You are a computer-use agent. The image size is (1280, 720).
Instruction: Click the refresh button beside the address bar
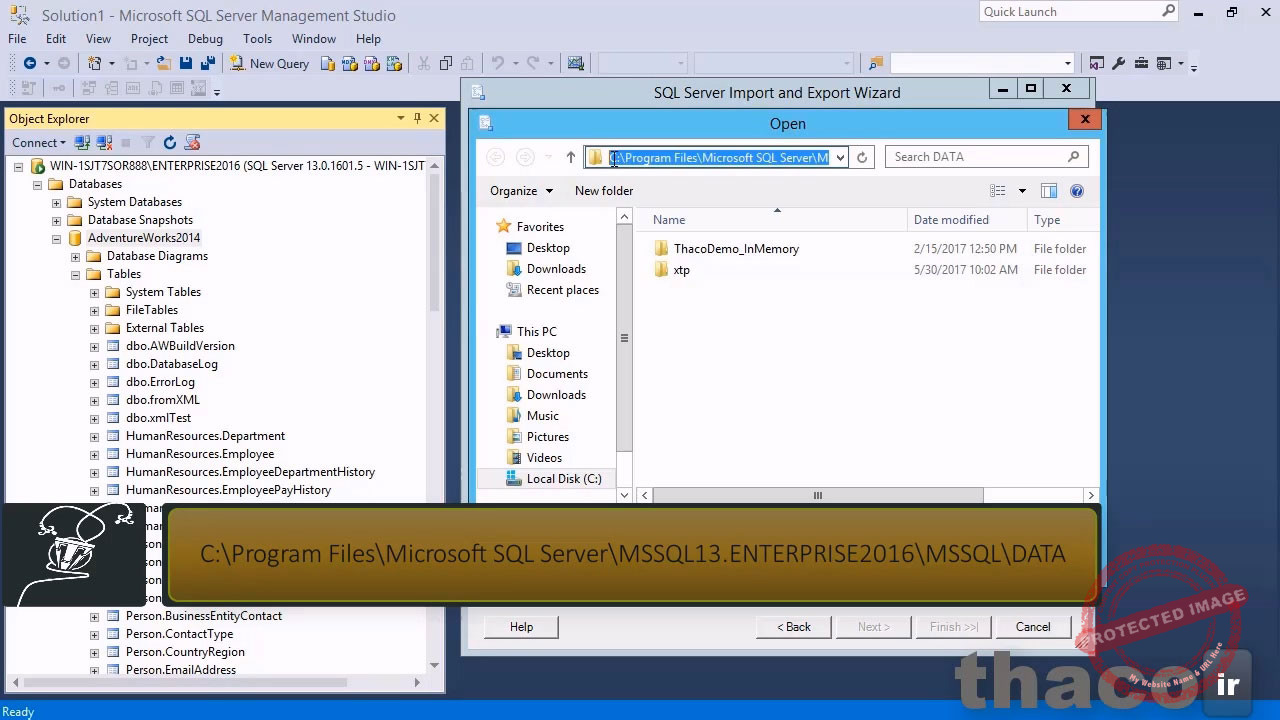[862, 157]
